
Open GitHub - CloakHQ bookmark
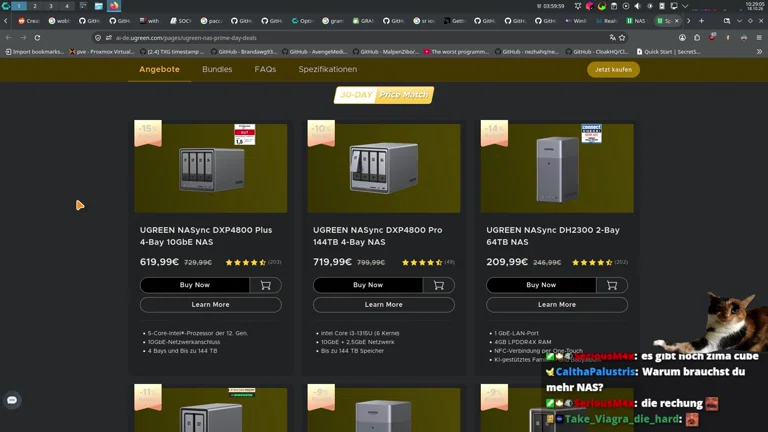(597, 51)
